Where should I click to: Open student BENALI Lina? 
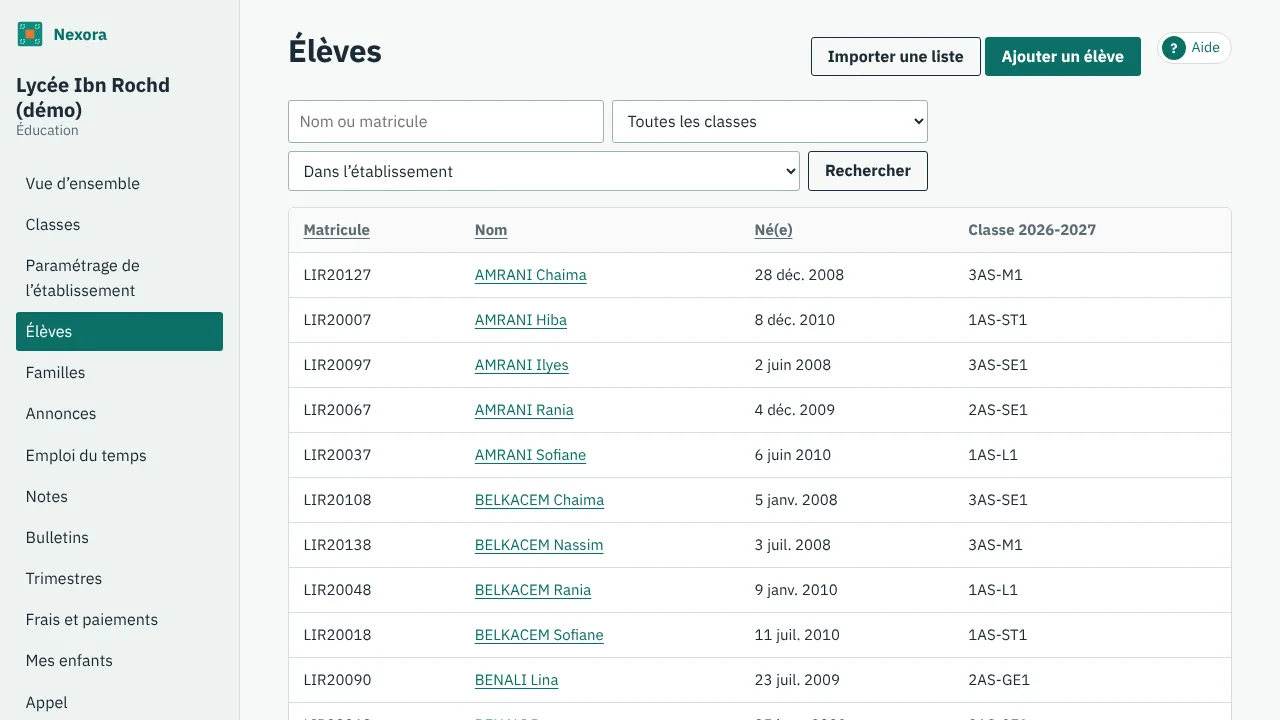(516, 680)
